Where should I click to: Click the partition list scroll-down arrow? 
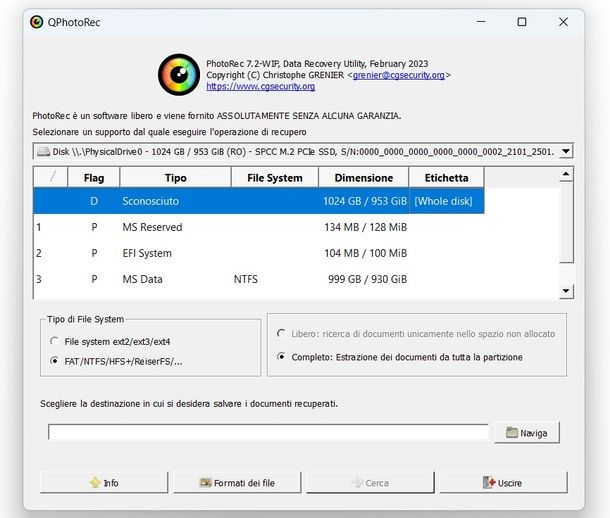click(x=566, y=291)
